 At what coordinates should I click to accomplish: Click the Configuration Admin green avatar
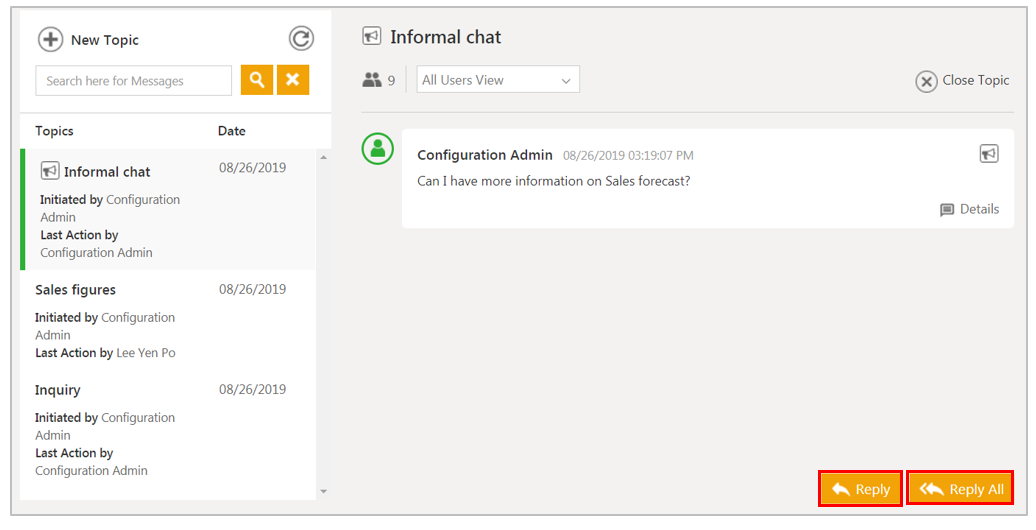click(377, 150)
